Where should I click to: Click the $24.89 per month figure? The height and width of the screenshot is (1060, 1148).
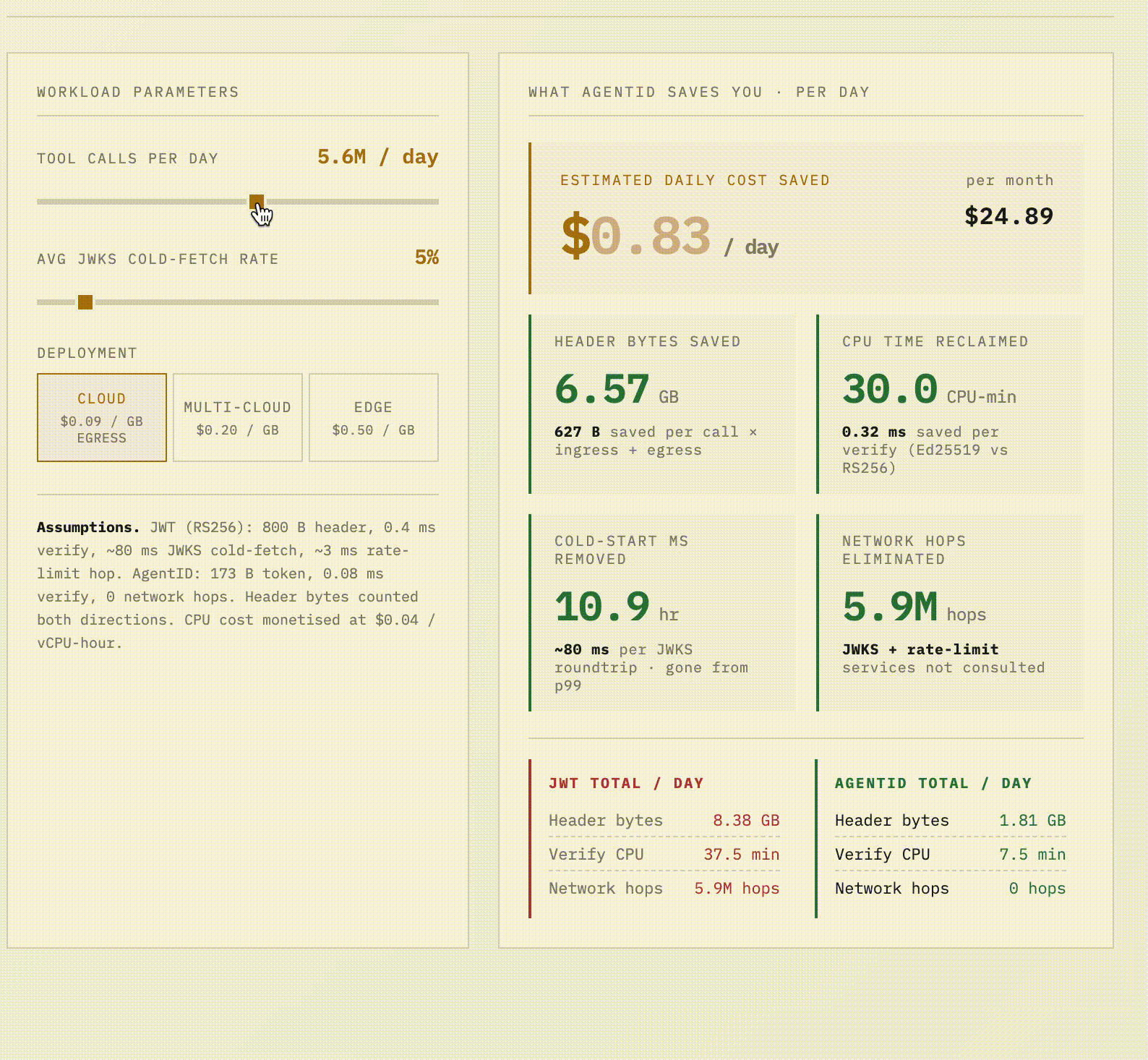(x=1009, y=215)
